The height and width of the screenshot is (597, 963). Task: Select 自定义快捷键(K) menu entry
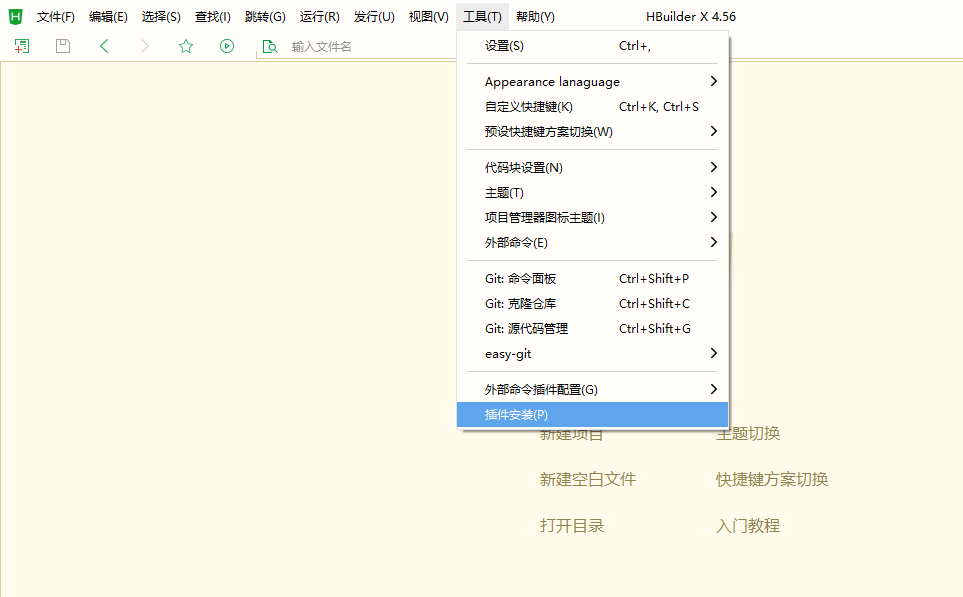tap(593, 107)
